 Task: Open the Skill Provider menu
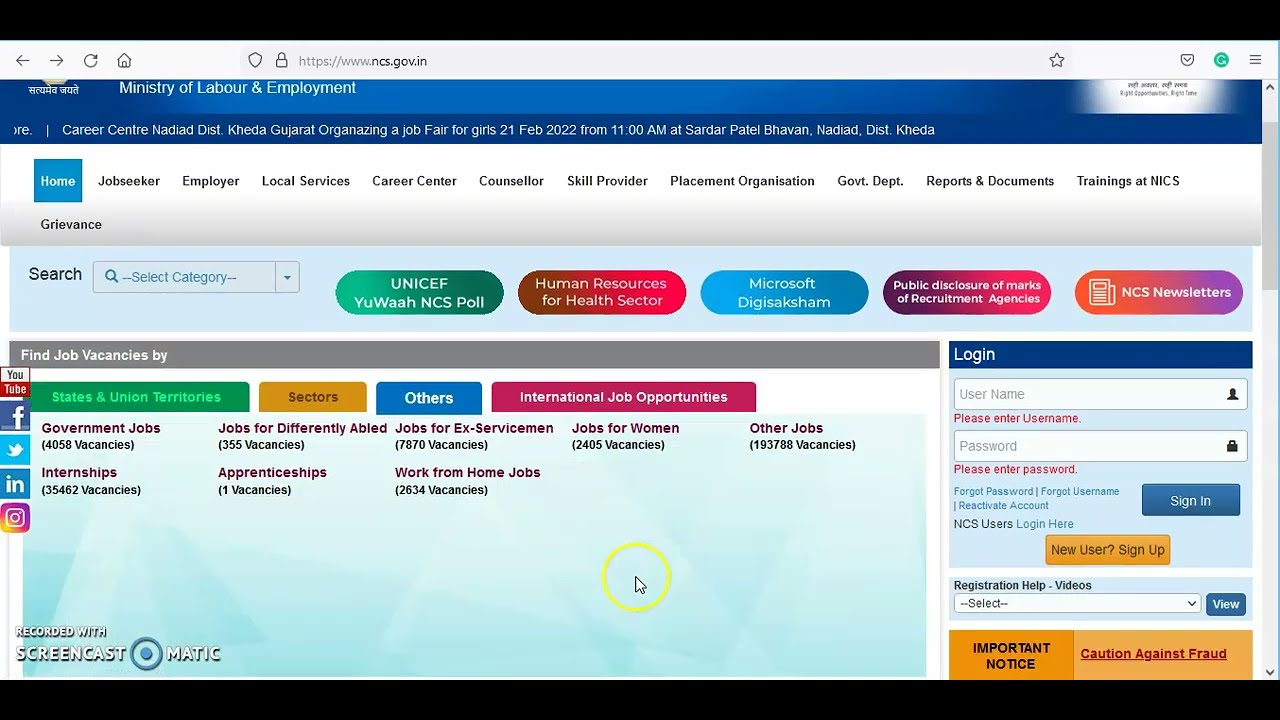[607, 181]
